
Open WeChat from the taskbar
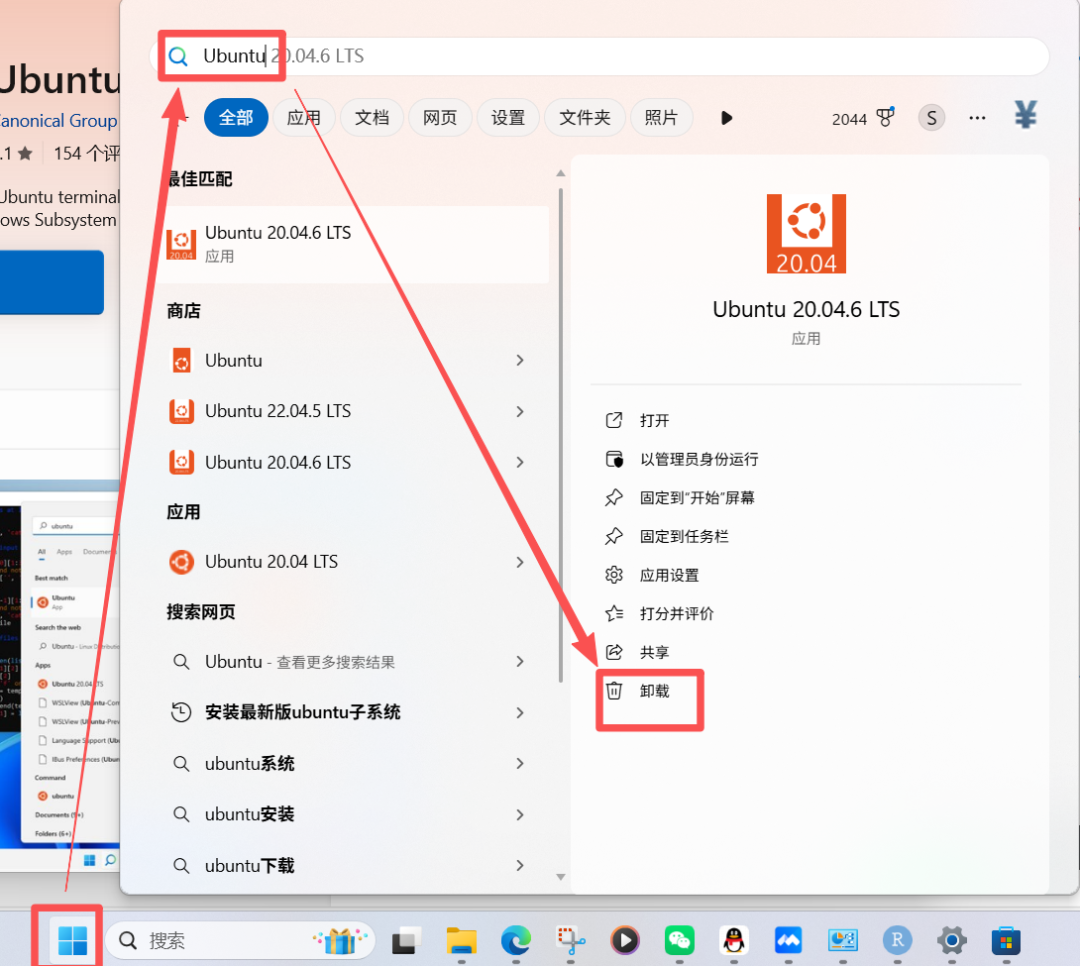point(679,941)
